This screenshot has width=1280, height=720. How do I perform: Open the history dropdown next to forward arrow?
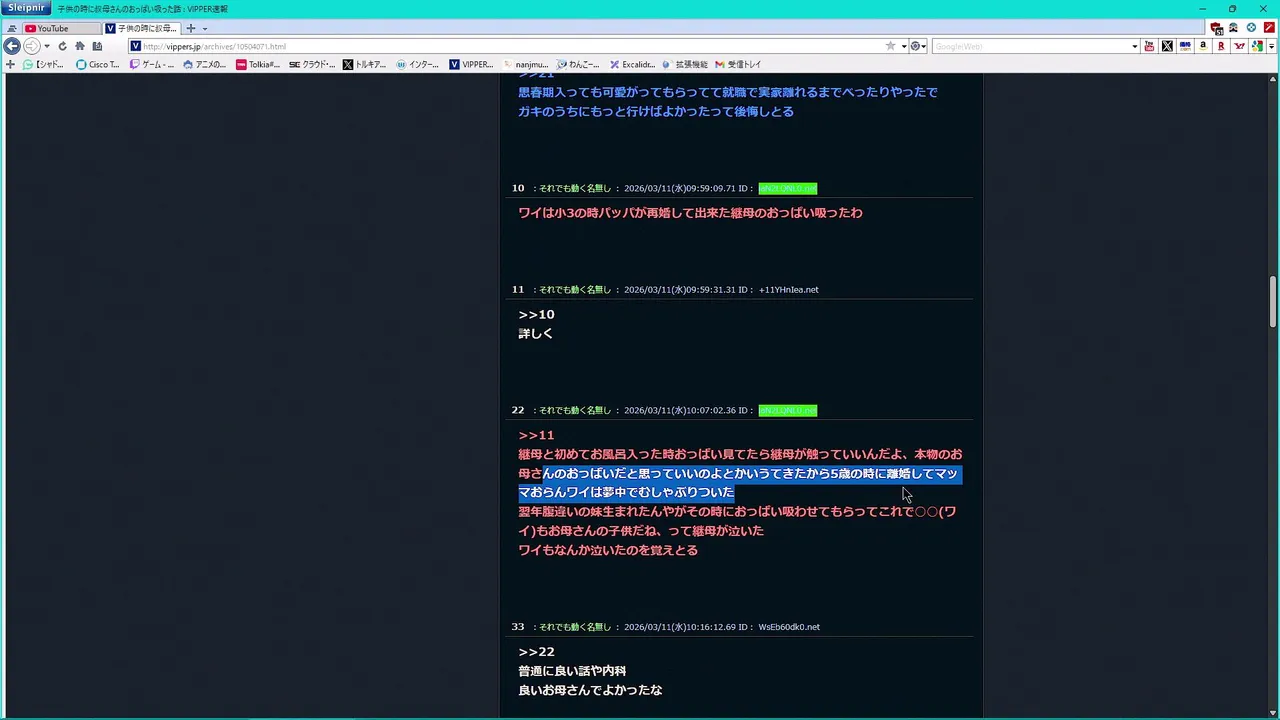pos(46,46)
